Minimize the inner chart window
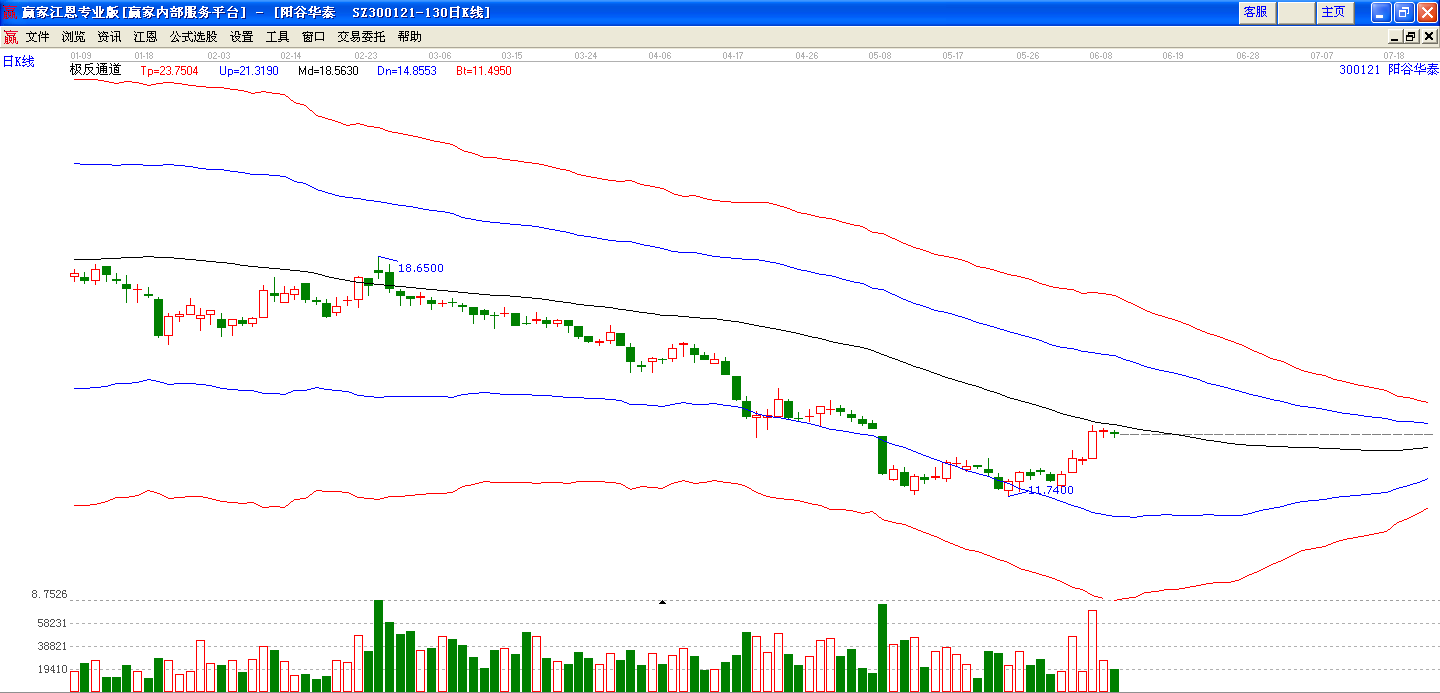Viewport: 1440px width, 693px height. [x=1395, y=37]
